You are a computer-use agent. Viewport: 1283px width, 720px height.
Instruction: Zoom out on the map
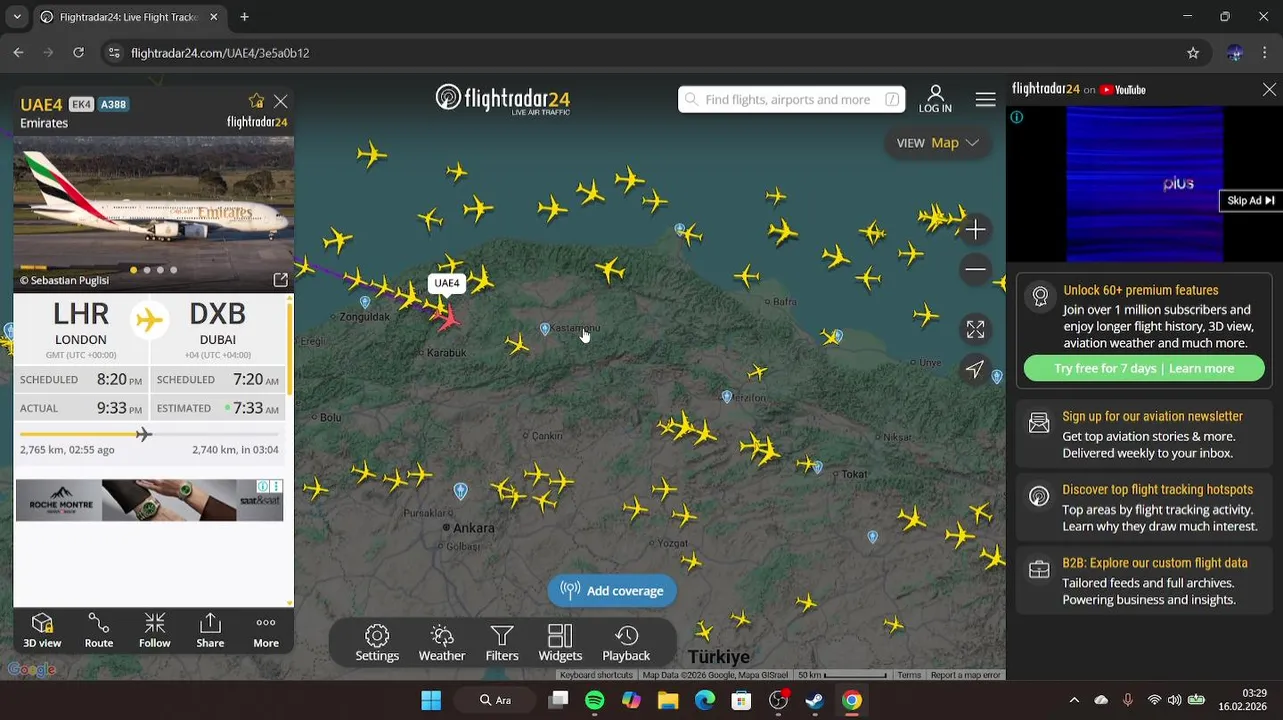(975, 269)
